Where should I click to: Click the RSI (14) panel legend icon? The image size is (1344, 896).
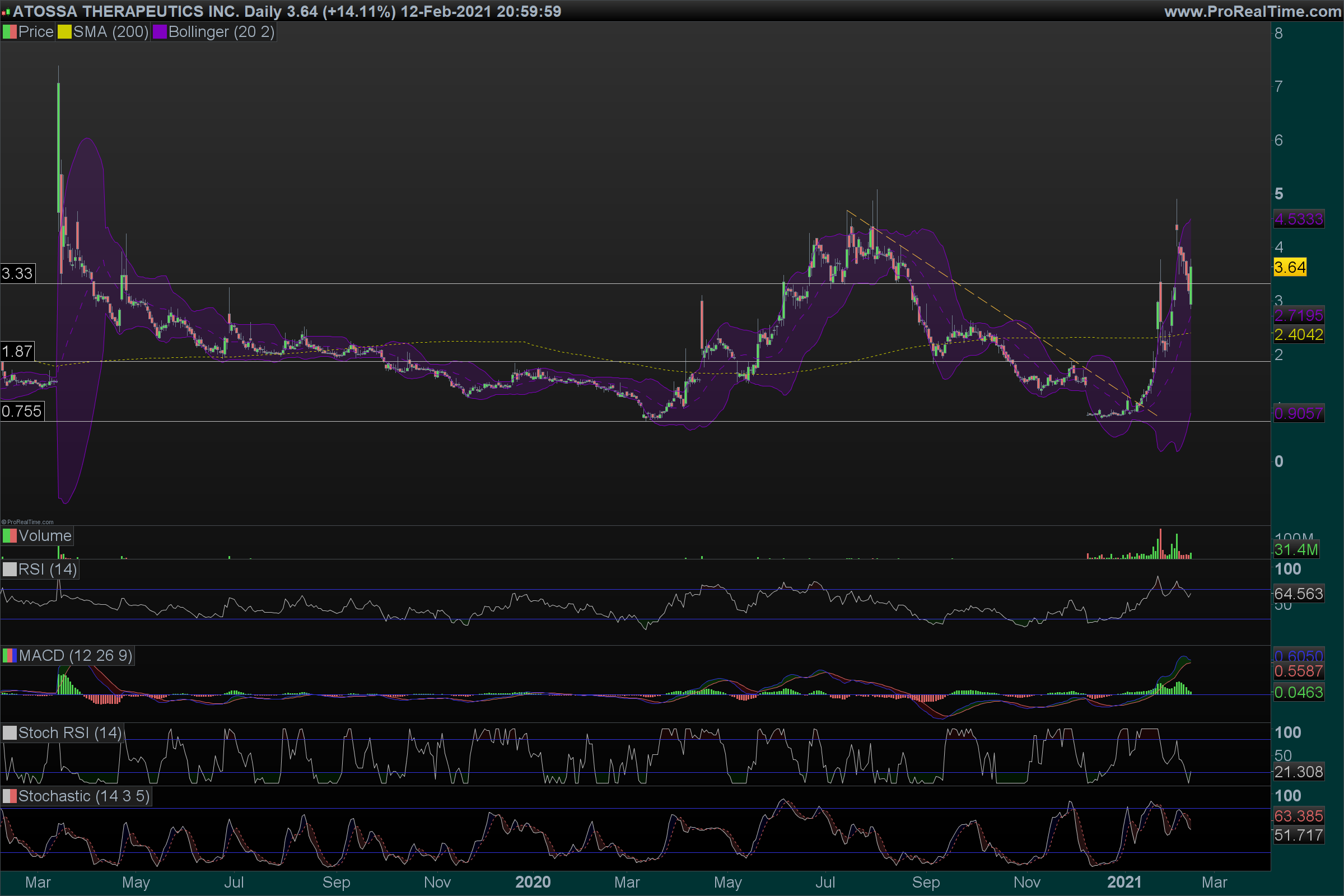click(x=10, y=570)
